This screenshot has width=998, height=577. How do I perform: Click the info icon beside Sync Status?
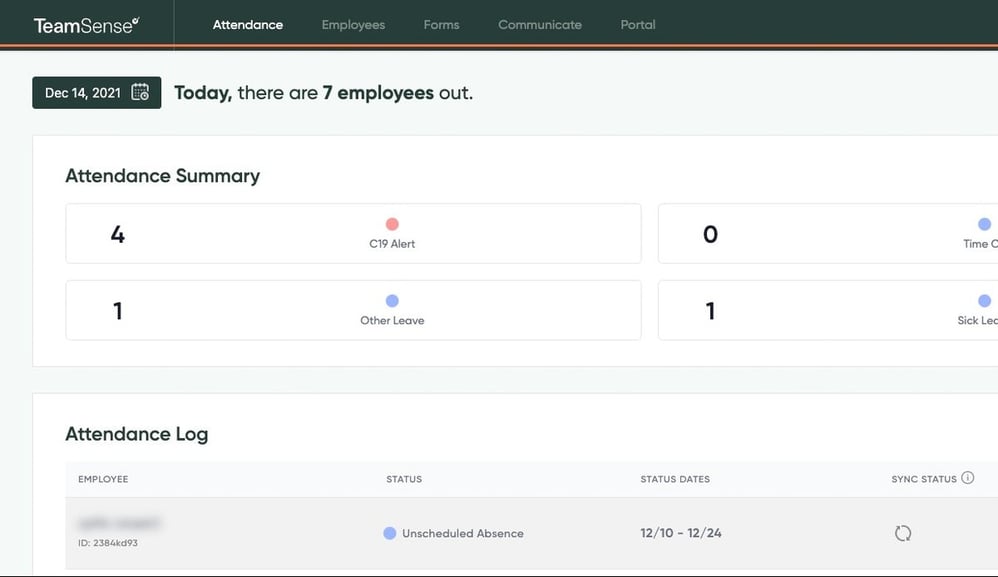coord(967,478)
